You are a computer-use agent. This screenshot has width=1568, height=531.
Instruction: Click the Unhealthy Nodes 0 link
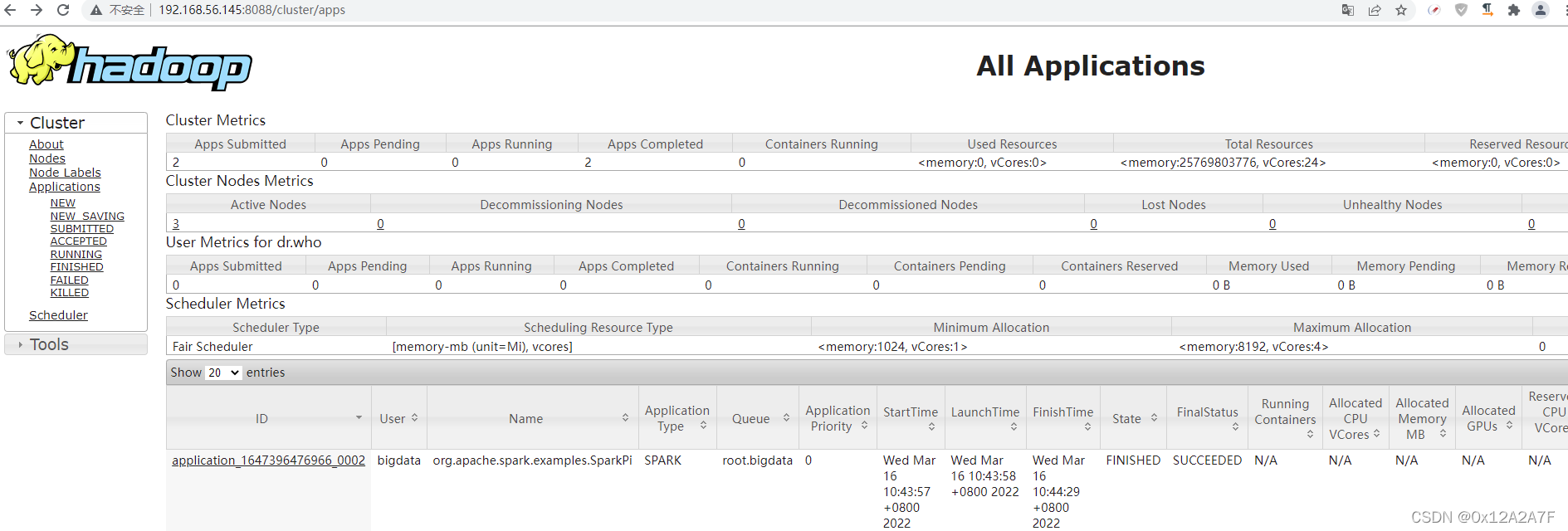[1272, 224]
